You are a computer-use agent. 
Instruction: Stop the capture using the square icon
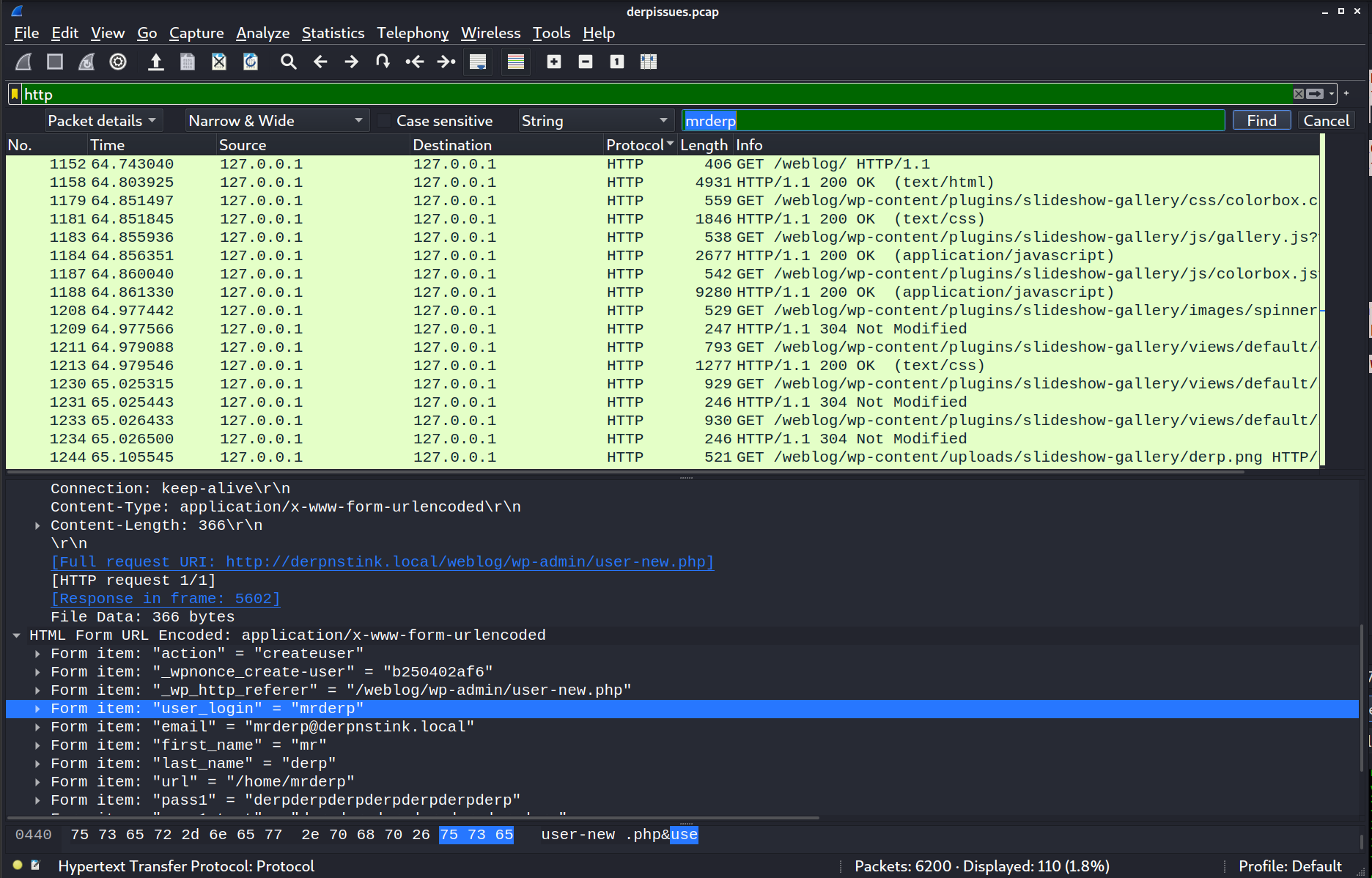click(55, 62)
